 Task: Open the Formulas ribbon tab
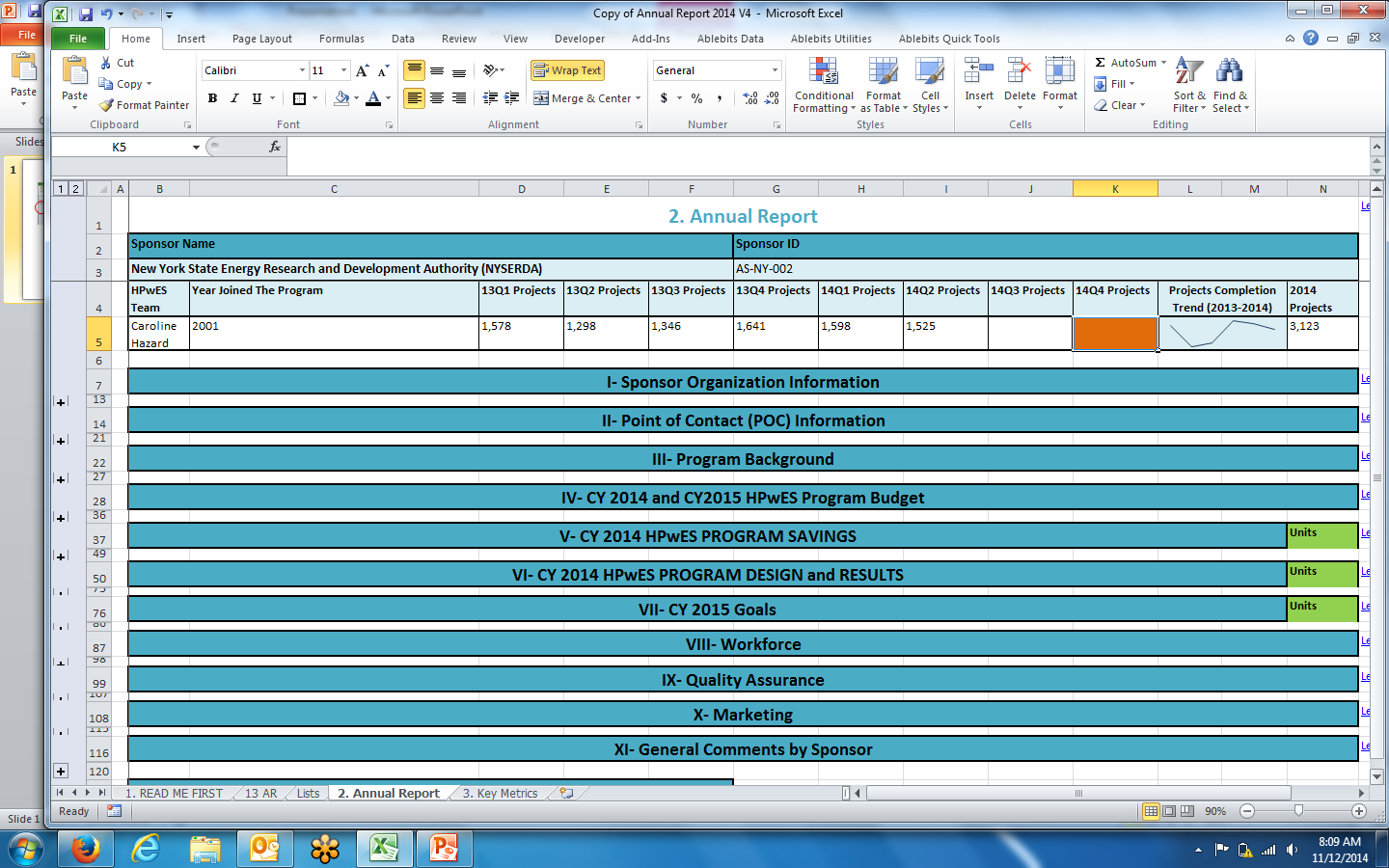341,39
